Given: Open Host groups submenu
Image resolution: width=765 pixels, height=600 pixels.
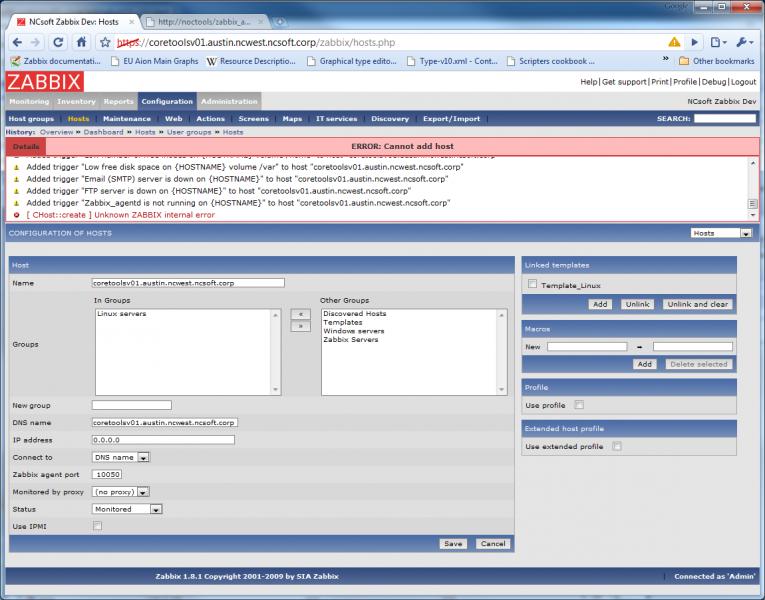Looking at the screenshot, I should click(x=31, y=119).
